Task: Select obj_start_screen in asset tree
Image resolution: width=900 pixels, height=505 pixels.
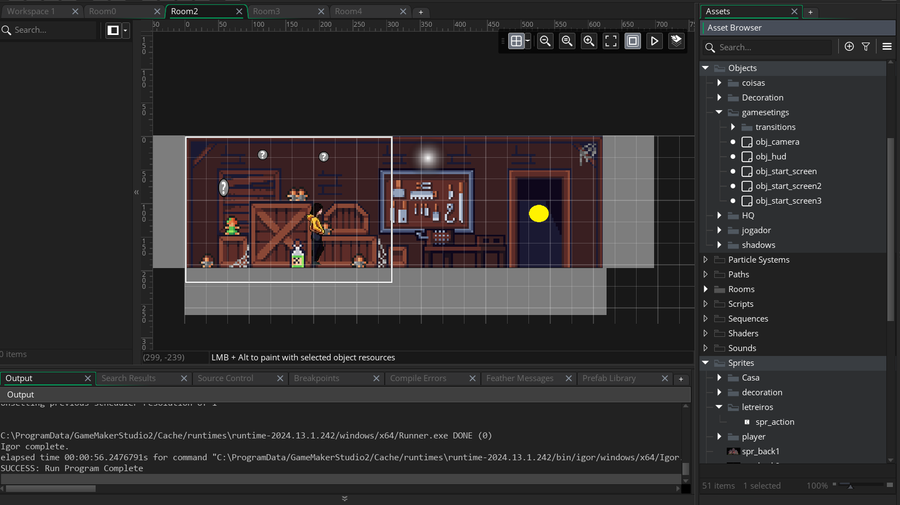Action: pyautogui.click(x=786, y=171)
